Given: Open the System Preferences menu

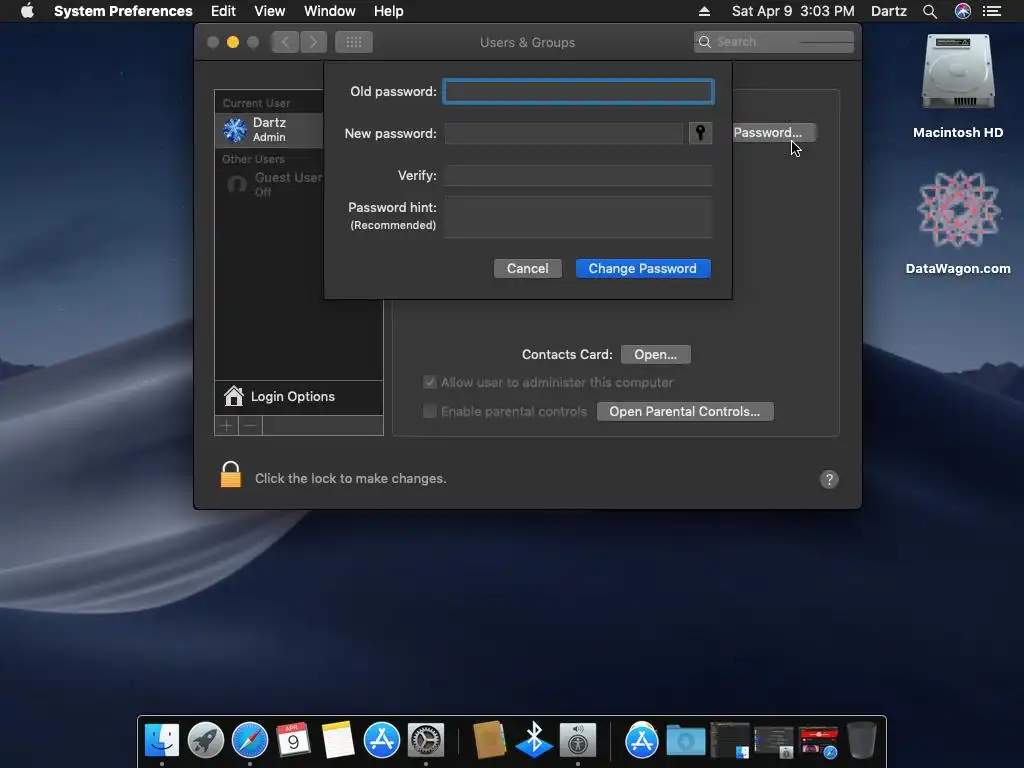Looking at the screenshot, I should pos(123,11).
